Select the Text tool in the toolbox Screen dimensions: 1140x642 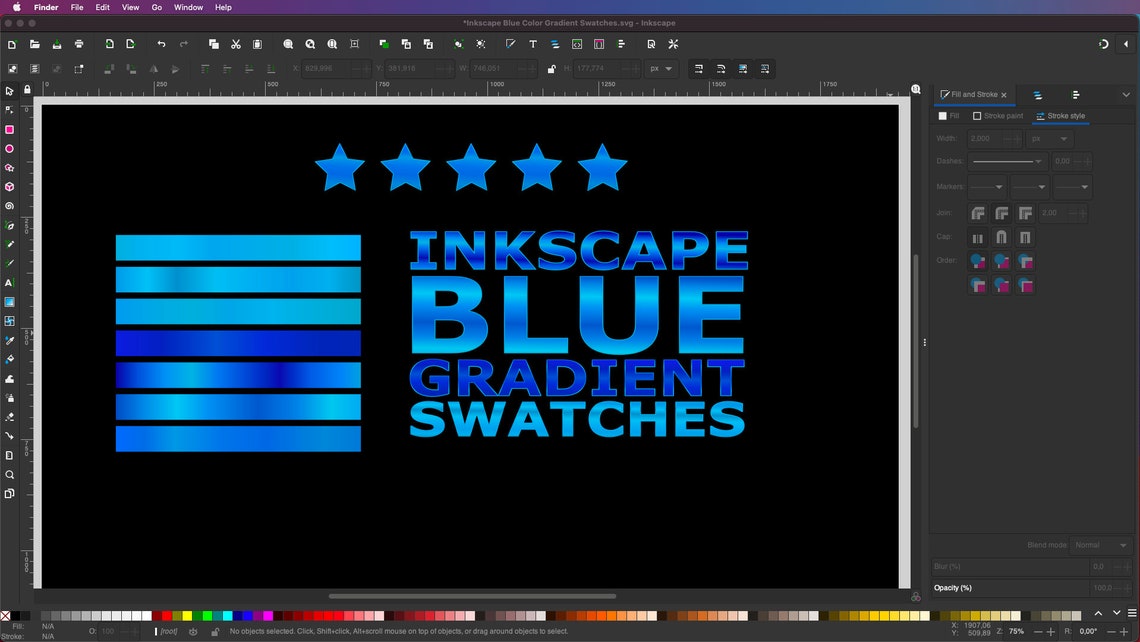coord(10,284)
